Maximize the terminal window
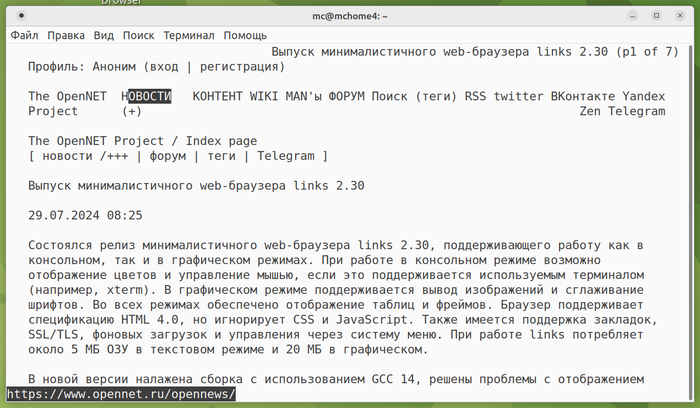This screenshot has width=700, height=408. tap(656, 16)
